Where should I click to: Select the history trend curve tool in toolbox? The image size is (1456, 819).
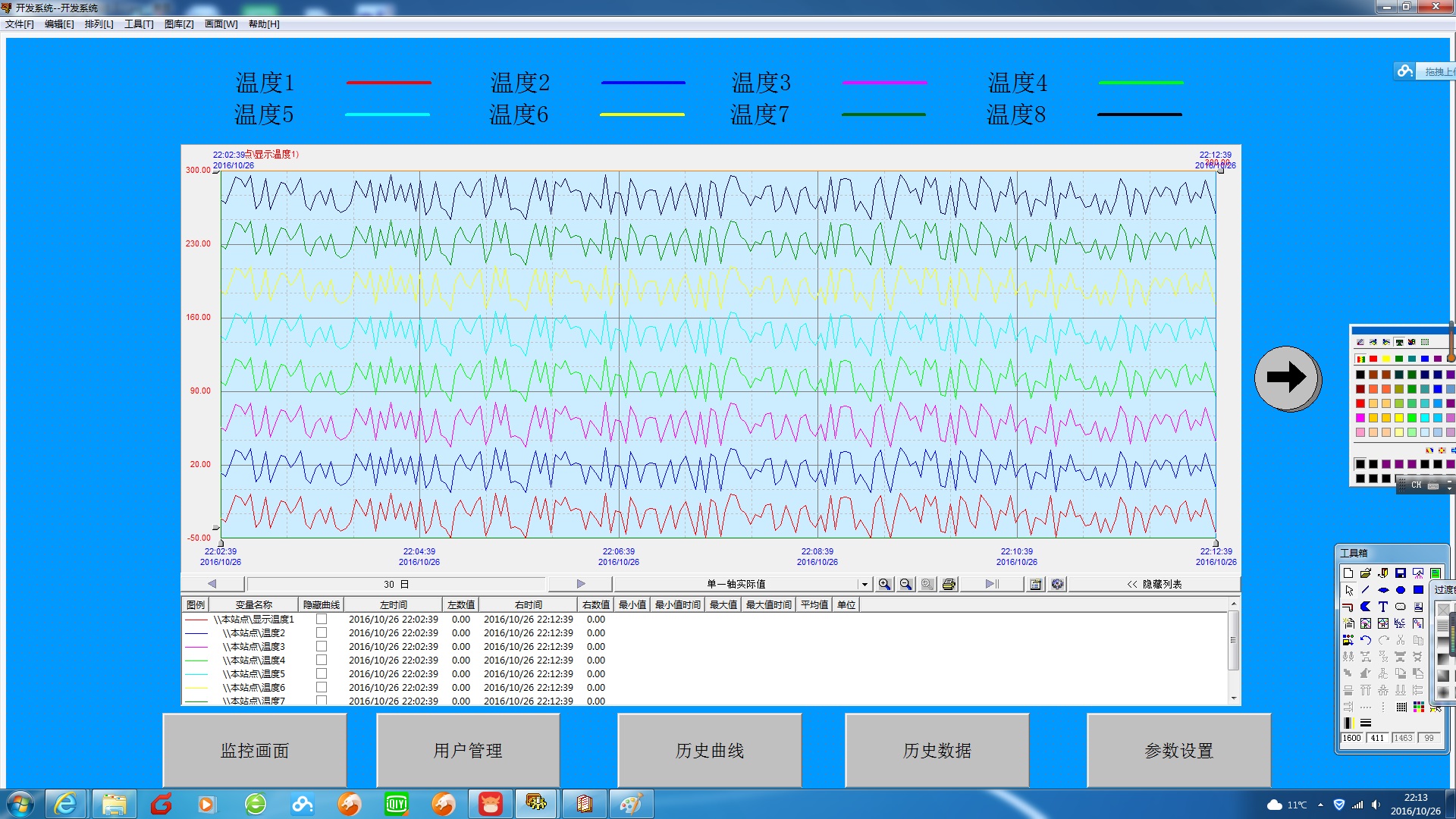(1383, 623)
